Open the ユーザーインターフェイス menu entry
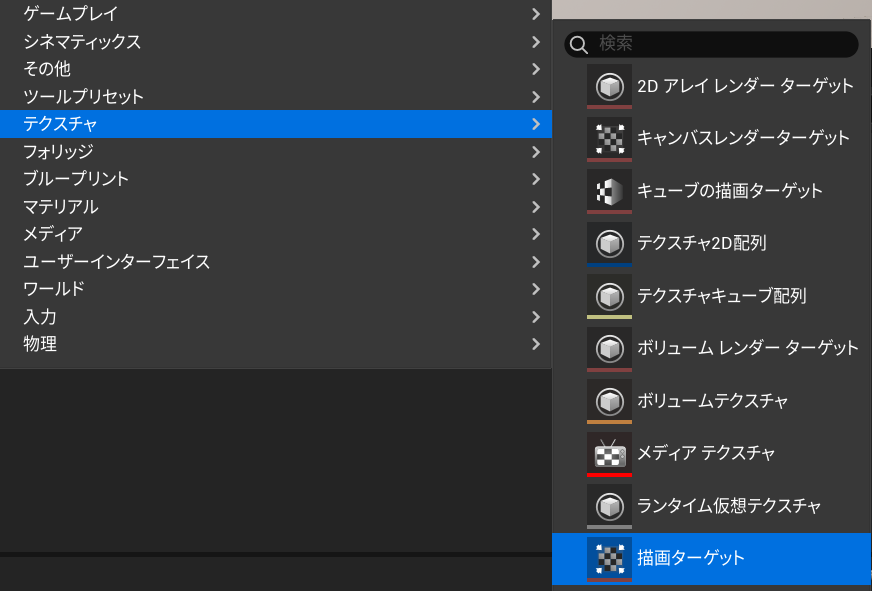 [x=276, y=262]
